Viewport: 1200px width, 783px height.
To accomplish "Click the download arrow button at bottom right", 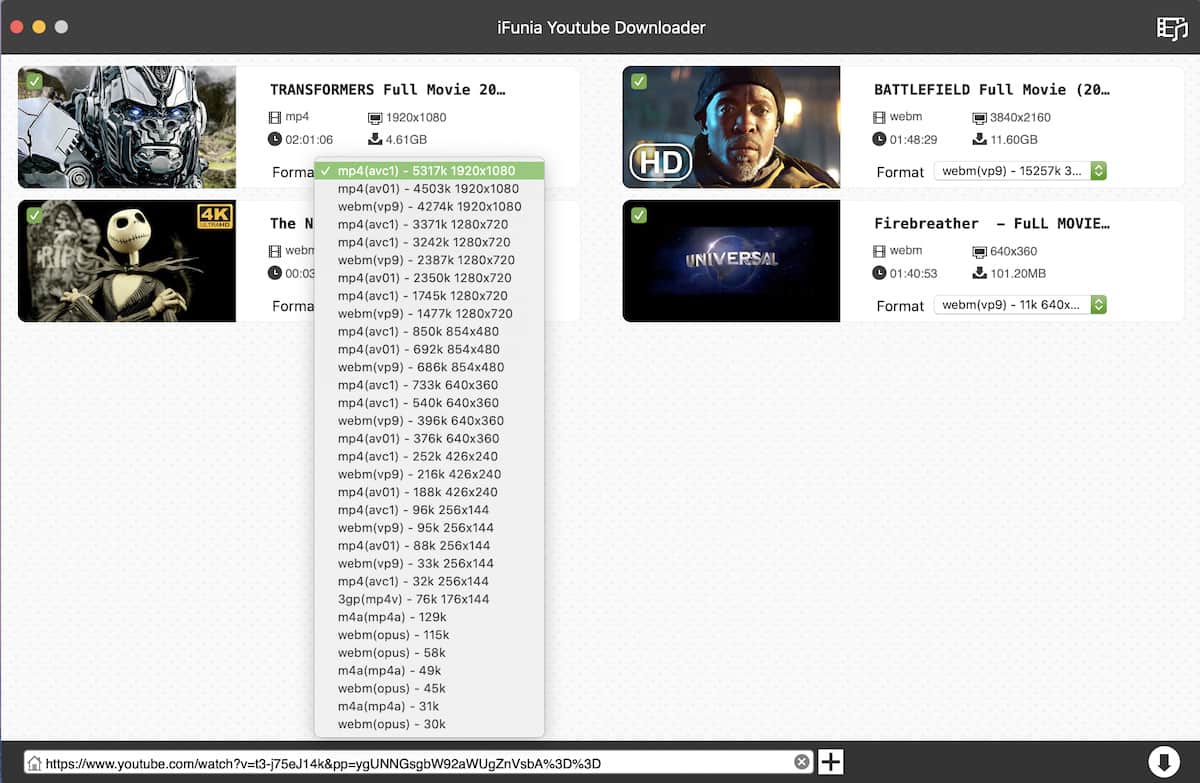I will click(x=1163, y=762).
